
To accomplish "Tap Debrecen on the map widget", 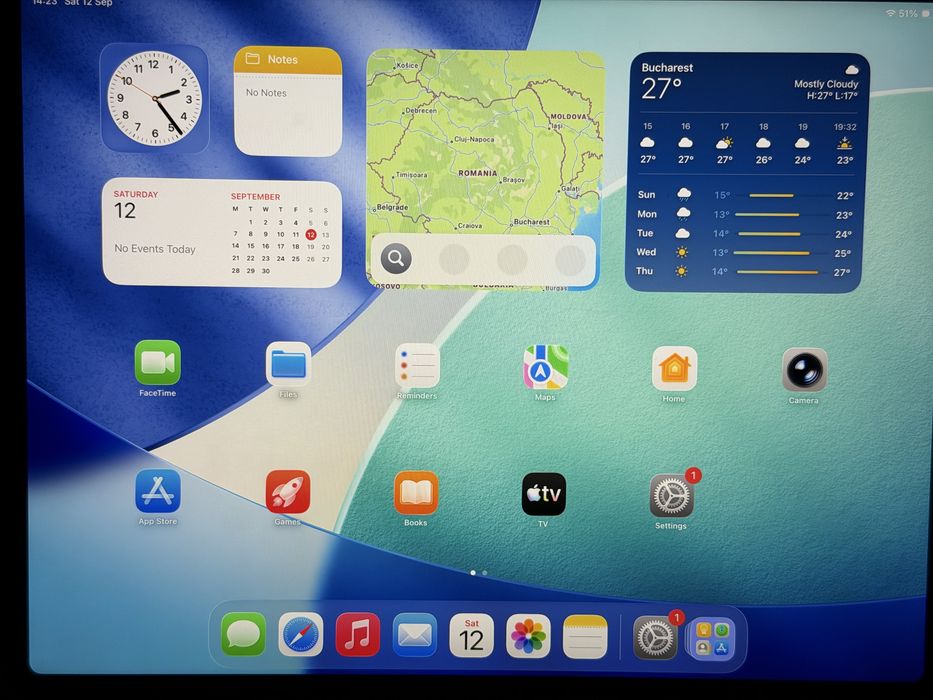I will [421, 111].
